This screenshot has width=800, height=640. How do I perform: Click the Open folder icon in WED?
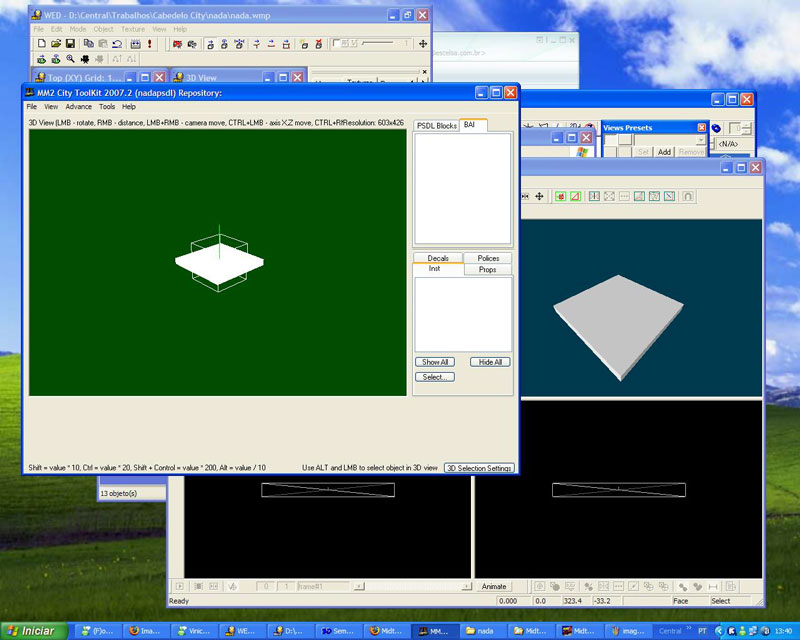coord(56,44)
